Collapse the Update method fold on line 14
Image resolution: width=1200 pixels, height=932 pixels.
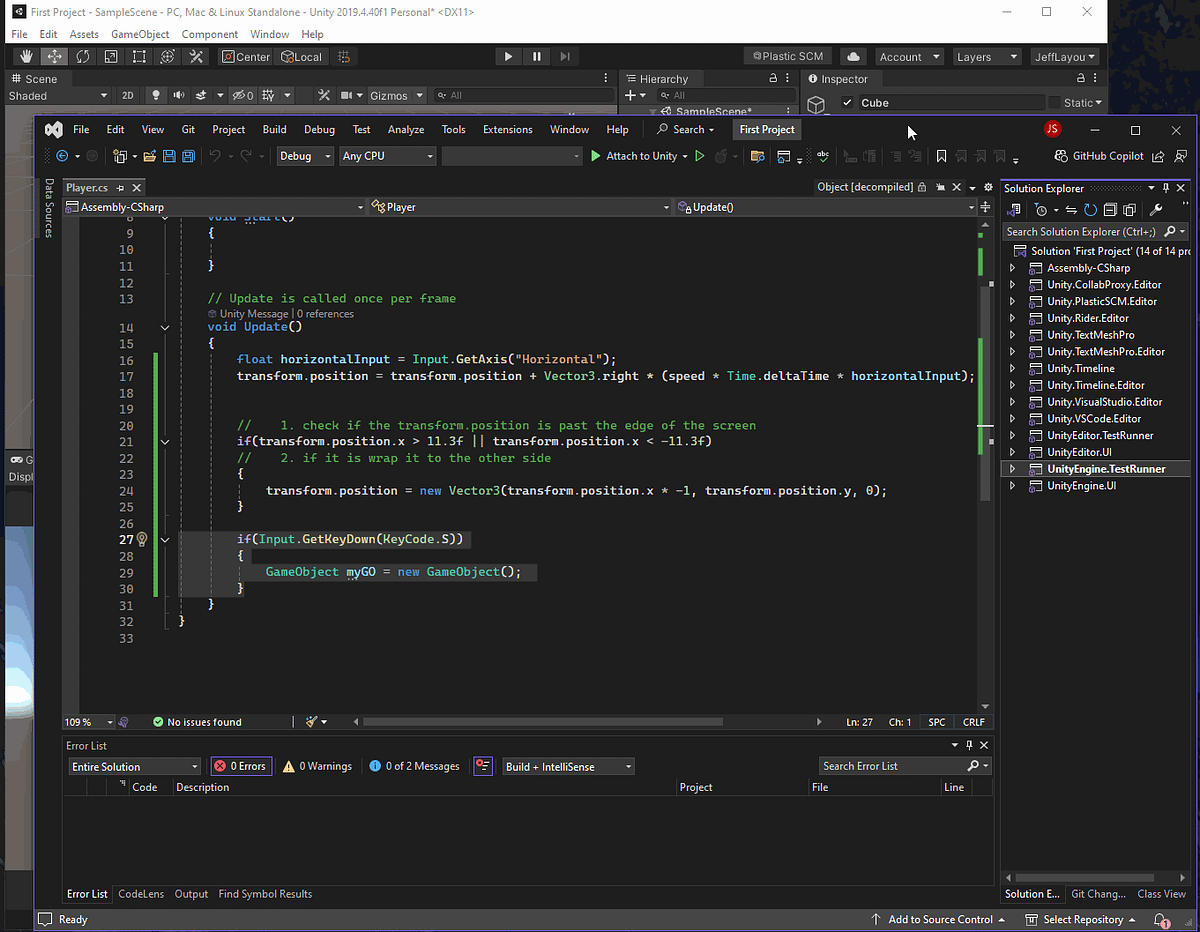tap(165, 328)
